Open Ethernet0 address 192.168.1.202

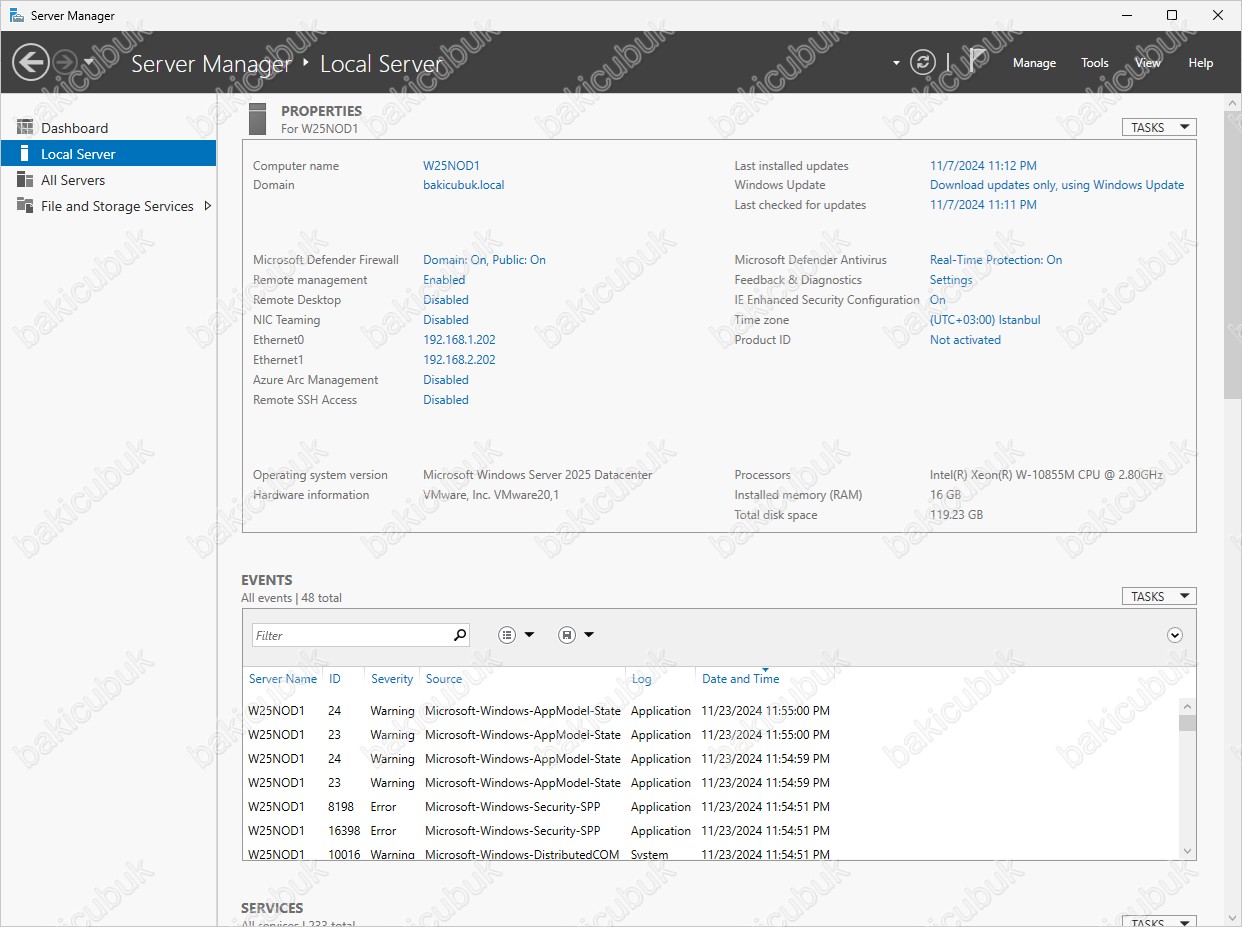pos(459,340)
